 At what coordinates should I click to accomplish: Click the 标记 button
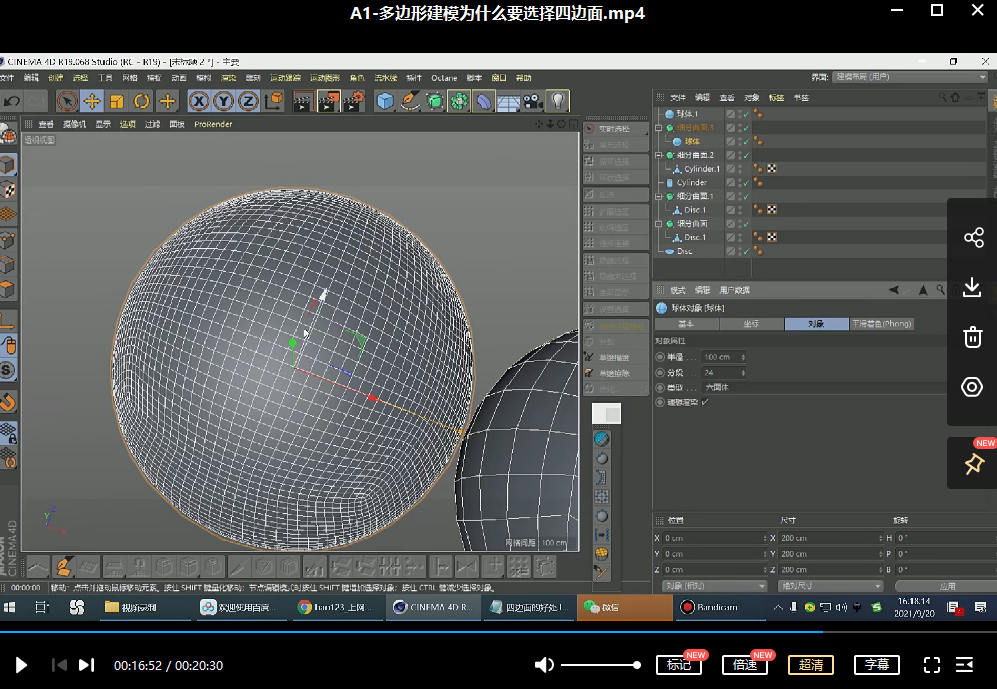[679, 665]
